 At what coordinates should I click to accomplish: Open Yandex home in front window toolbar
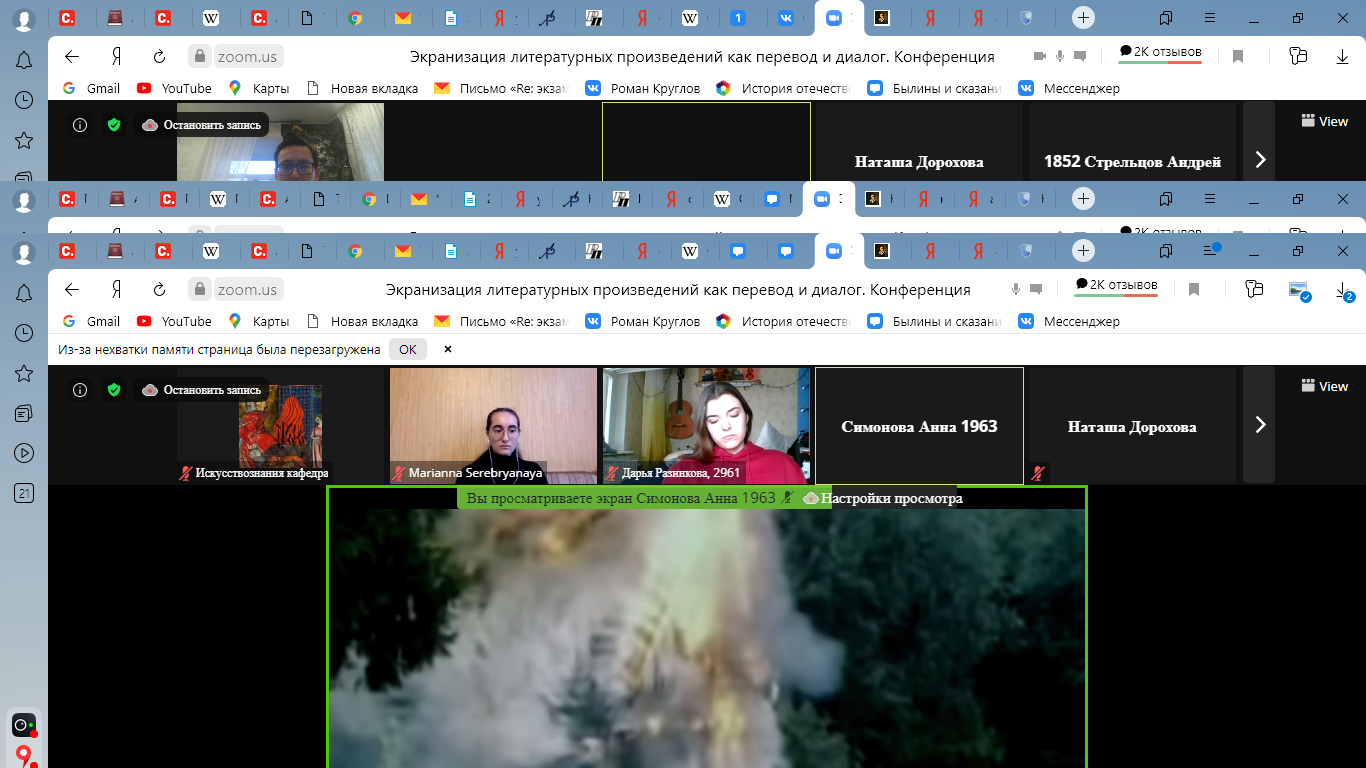(117, 290)
